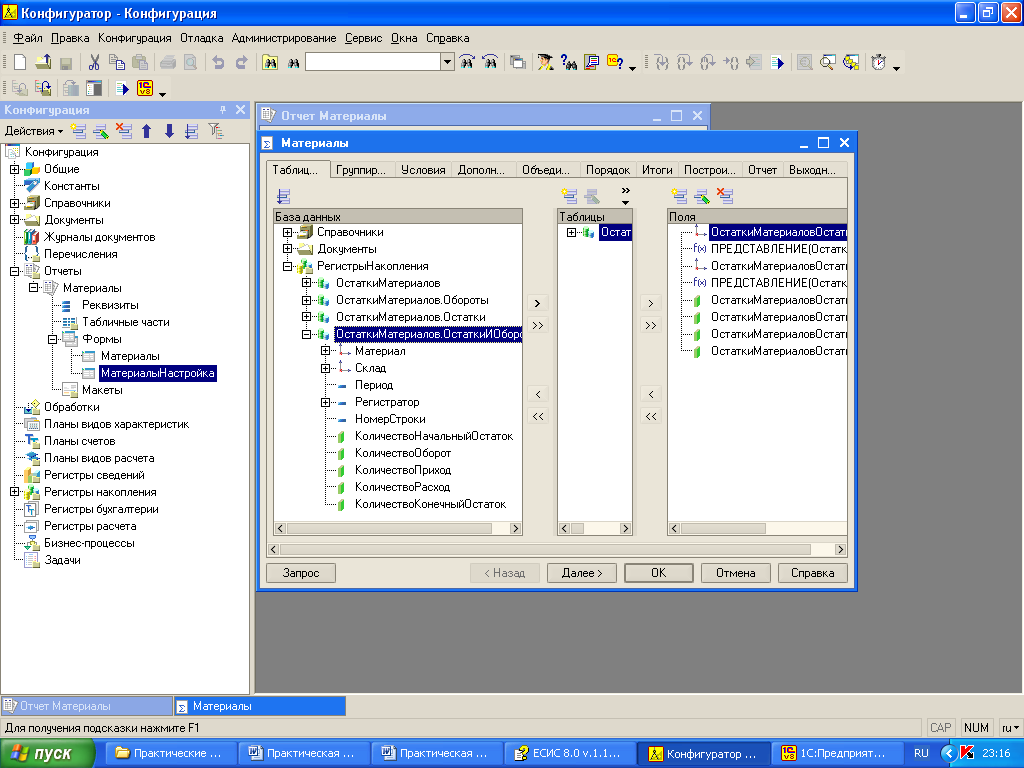Toggle the pin on Конфигурация panel
1024x768 pixels.
tap(223, 110)
